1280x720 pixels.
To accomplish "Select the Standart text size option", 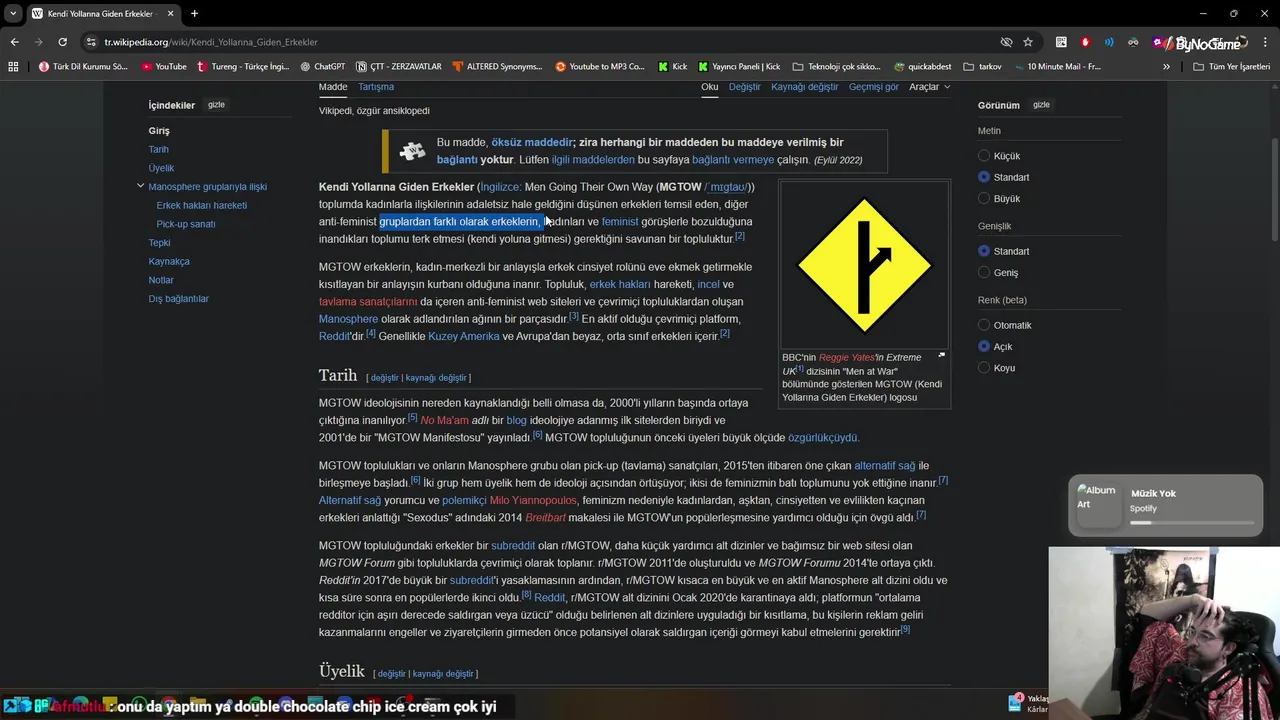I will click(x=984, y=177).
